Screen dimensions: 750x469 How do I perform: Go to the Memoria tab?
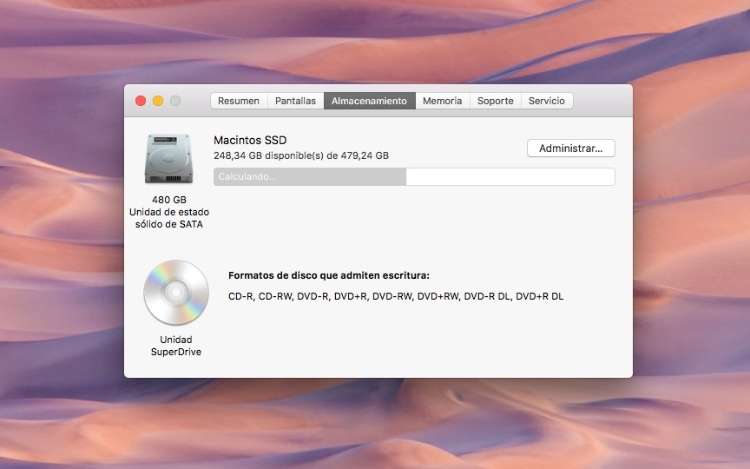tap(442, 101)
